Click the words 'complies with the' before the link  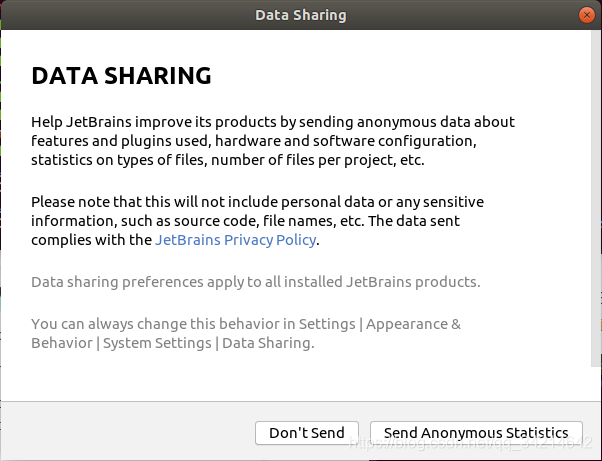pyautogui.click(x=91, y=240)
